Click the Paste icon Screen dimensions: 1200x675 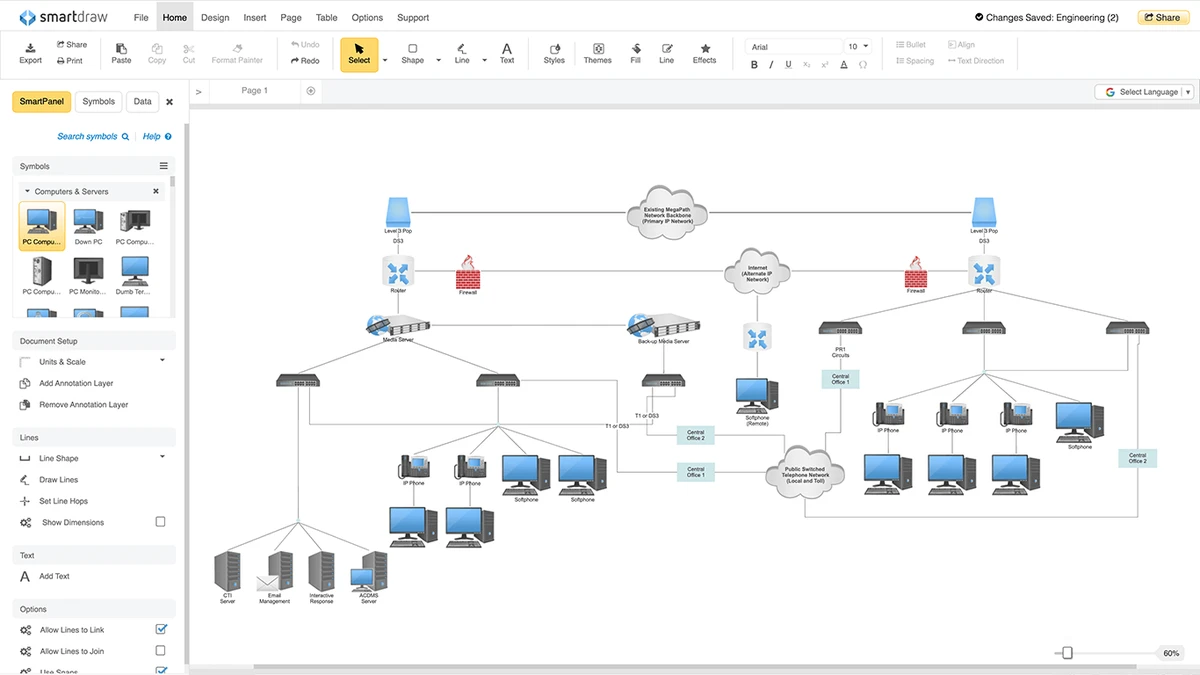pos(121,52)
